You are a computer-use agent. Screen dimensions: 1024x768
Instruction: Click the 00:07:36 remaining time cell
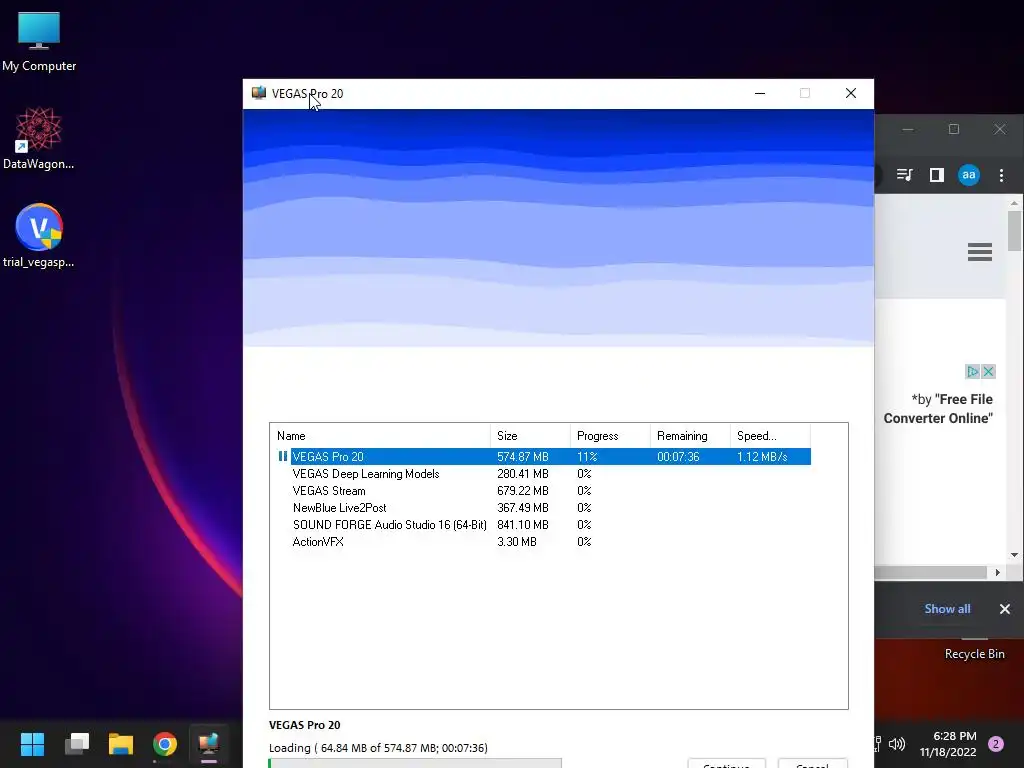click(678, 456)
